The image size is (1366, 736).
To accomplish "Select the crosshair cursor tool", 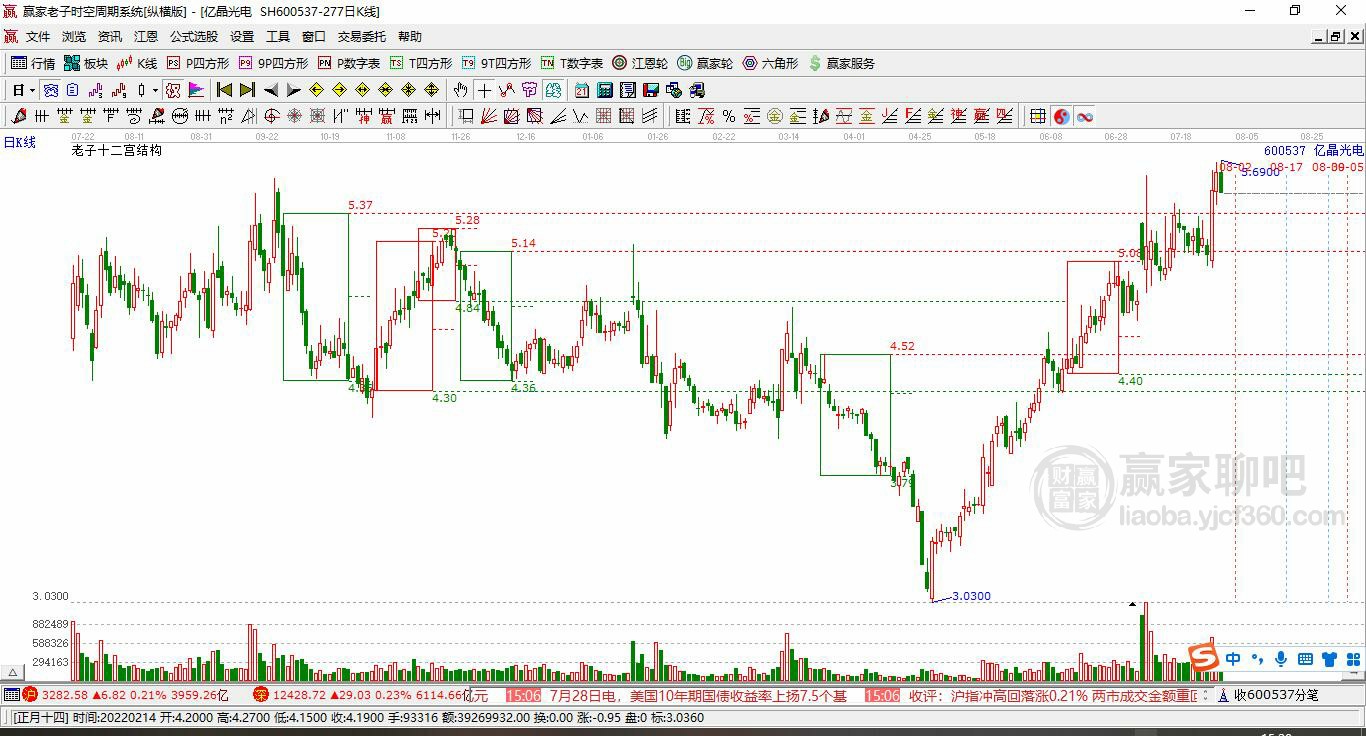I will click(484, 90).
